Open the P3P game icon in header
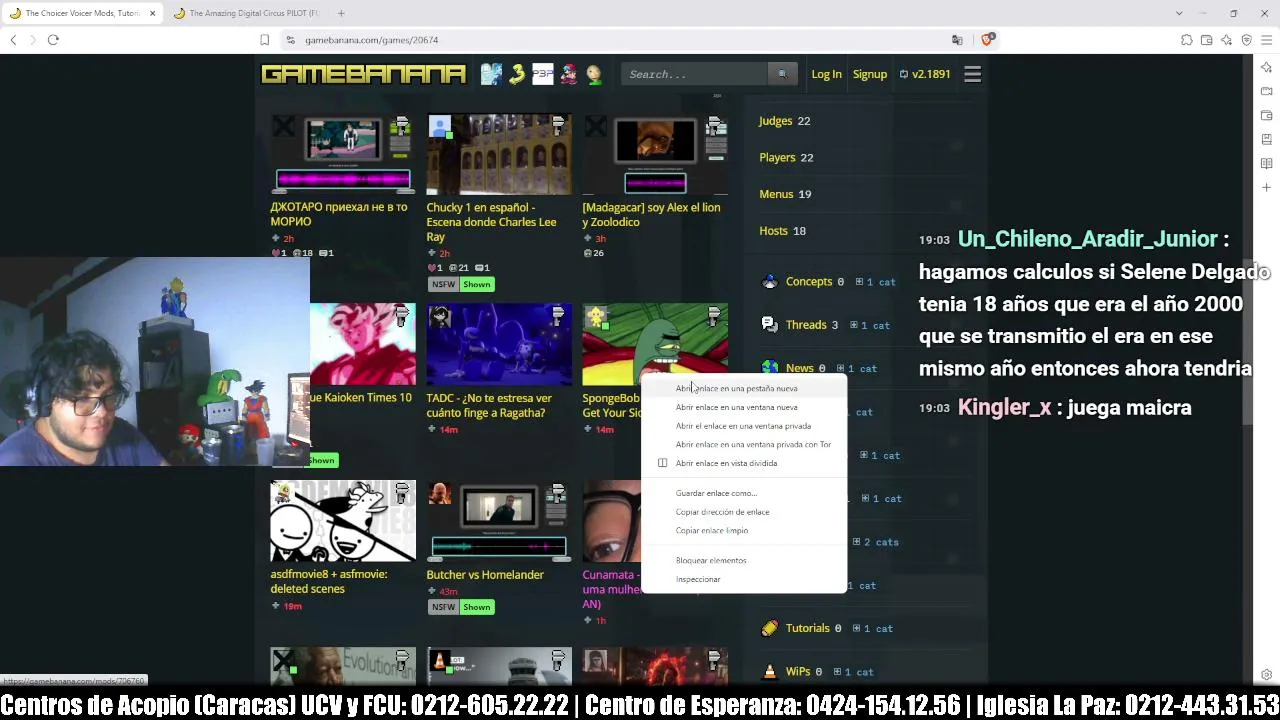This screenshot has height=720, width=1280. 542,74
